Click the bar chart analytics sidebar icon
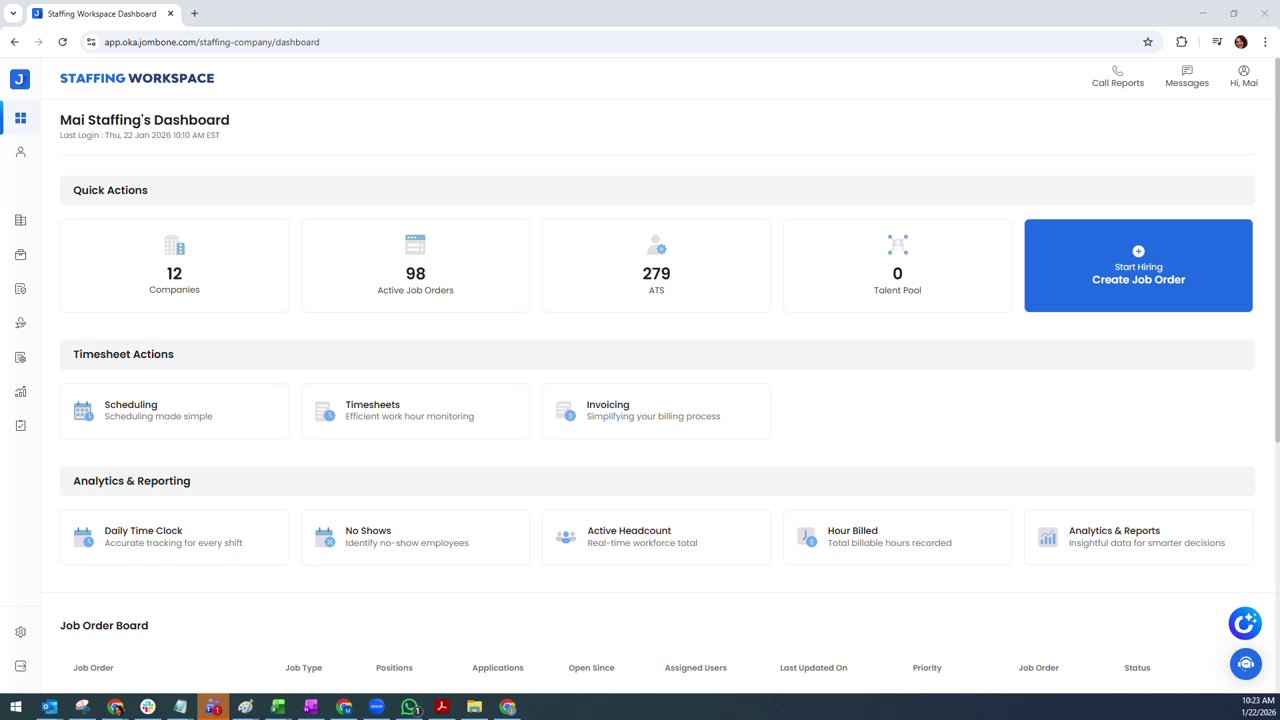1280x720 pixels. coord(20,391)
